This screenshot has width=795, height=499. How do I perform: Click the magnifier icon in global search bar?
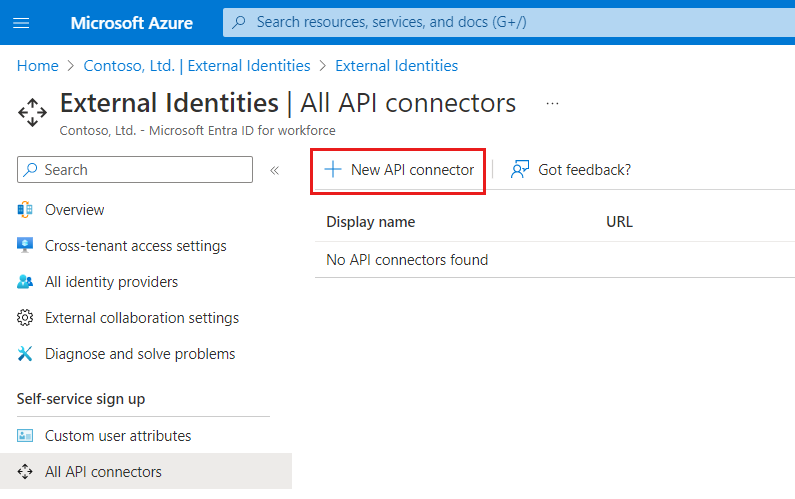point(239,22)
